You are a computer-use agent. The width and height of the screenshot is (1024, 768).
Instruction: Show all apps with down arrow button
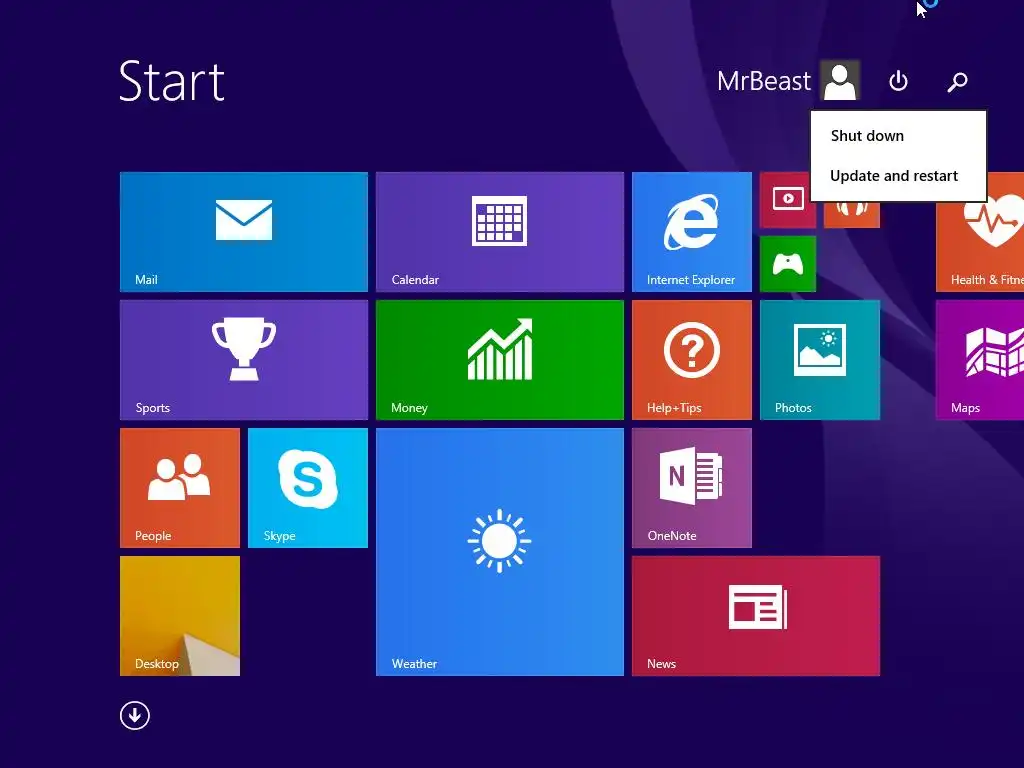click(x=135, y=716)
